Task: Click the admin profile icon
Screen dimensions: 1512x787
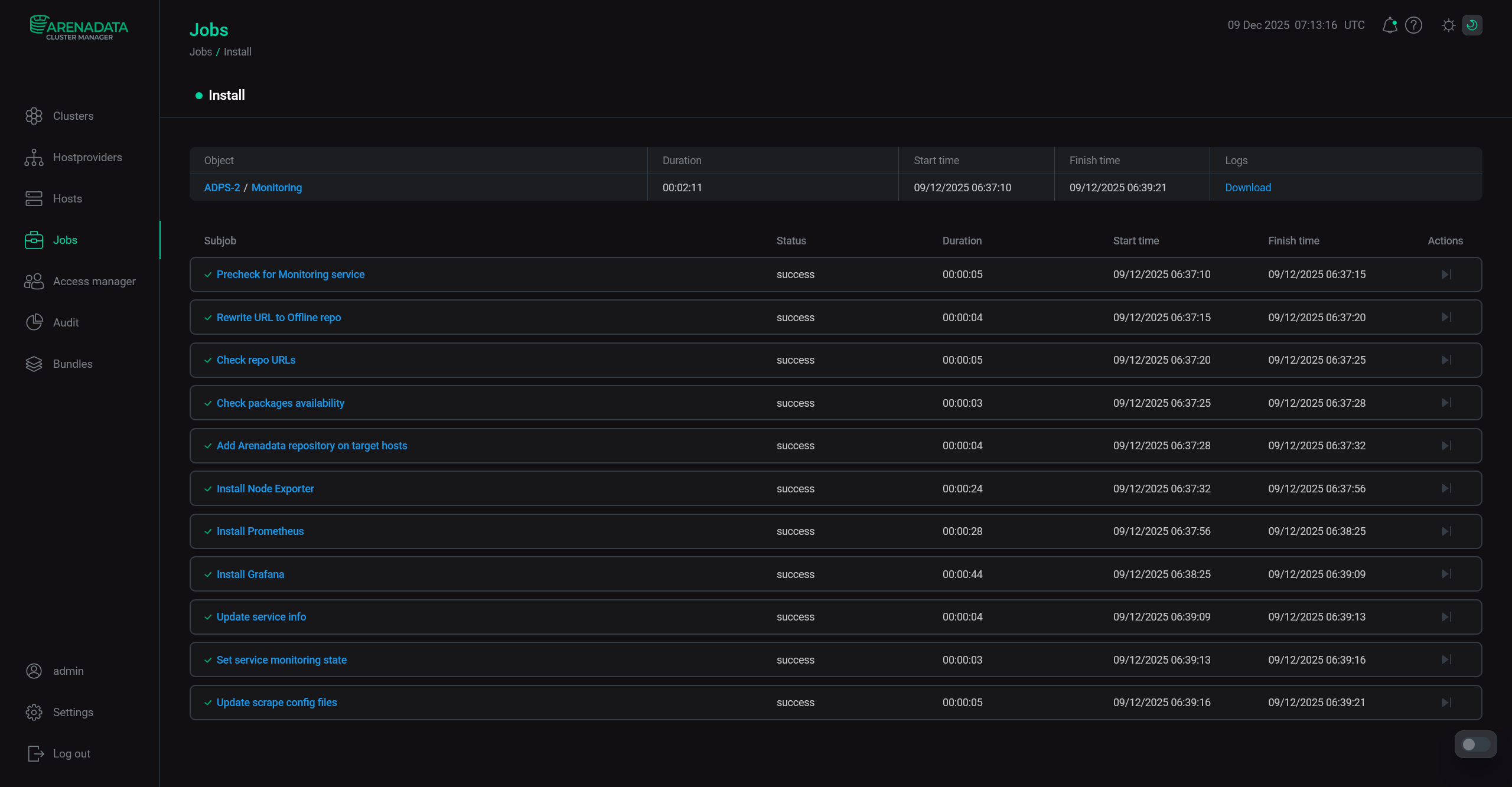Action: pos(34,671)
